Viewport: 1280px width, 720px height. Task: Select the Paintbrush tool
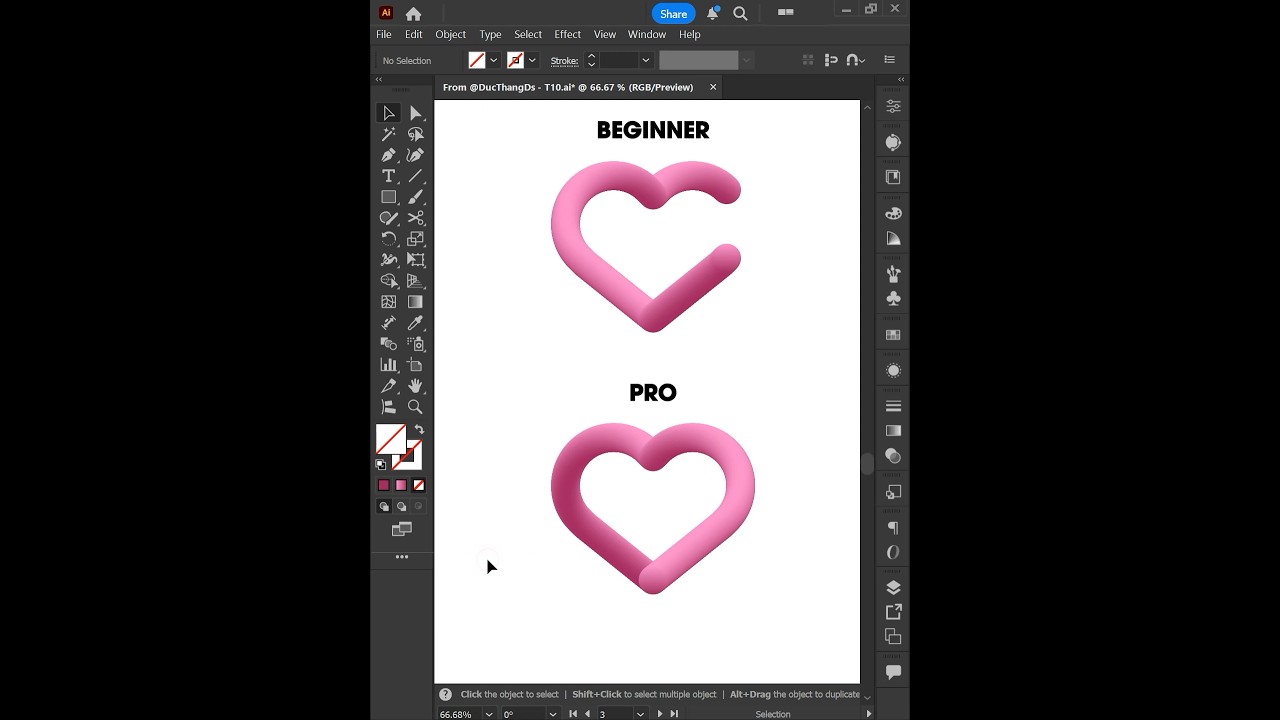(415, 197)
